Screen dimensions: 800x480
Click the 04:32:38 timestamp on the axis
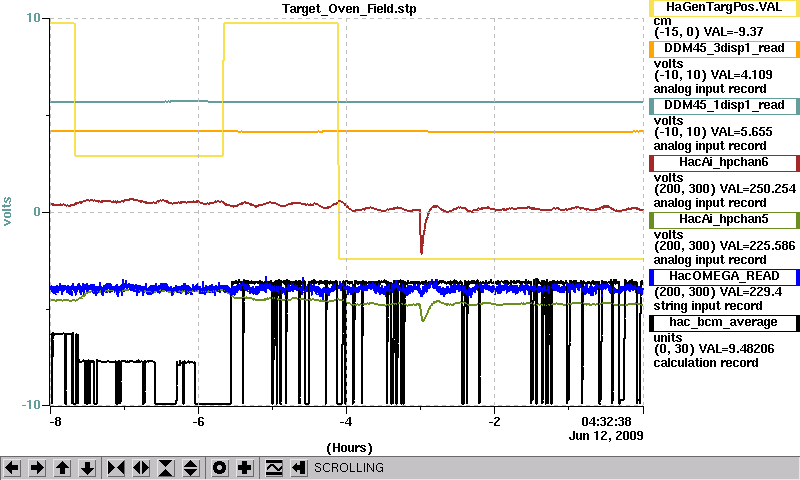(606, 422)
